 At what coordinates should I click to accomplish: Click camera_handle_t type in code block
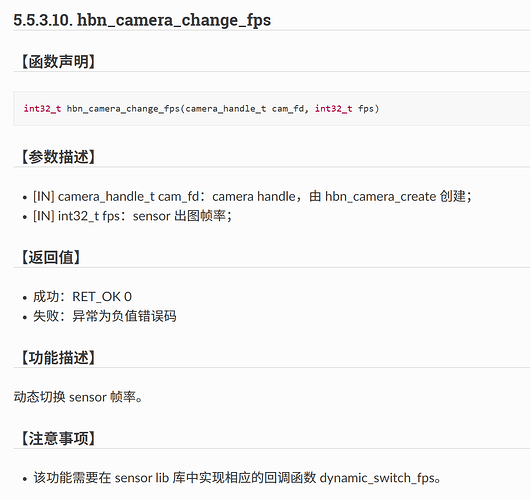click(226, 109)
